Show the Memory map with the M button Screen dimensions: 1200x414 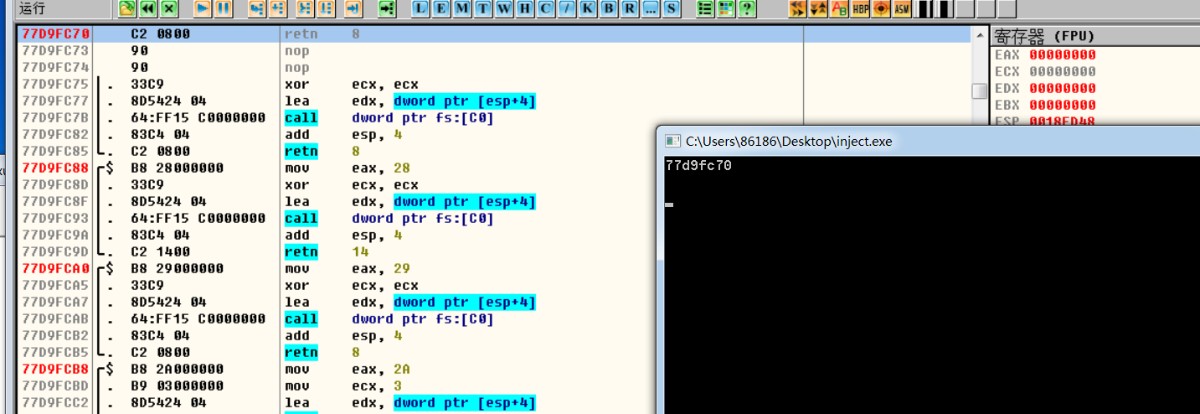(463, 8)
